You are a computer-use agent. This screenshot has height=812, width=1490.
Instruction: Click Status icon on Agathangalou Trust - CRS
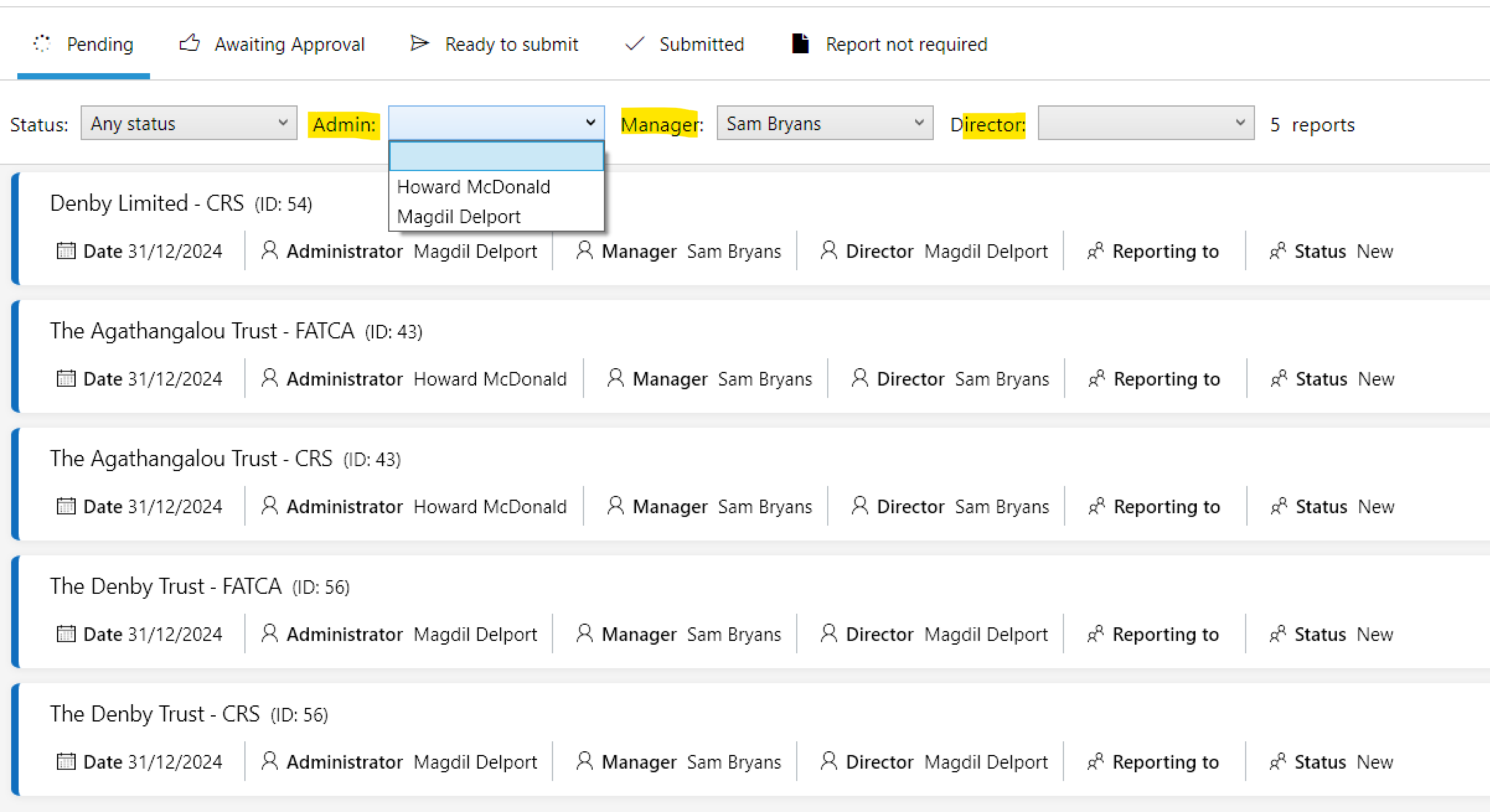[1279, 506]
